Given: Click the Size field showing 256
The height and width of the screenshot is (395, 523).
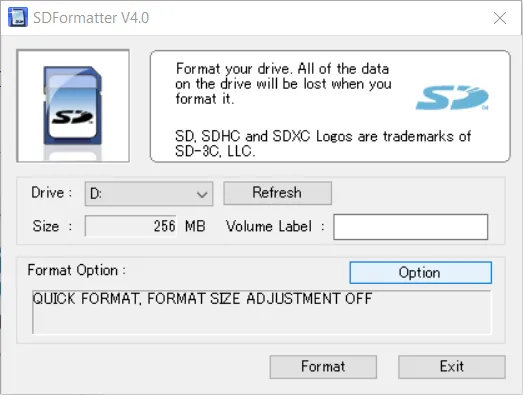Looking at the screenshot, I should tap(131, 226).
